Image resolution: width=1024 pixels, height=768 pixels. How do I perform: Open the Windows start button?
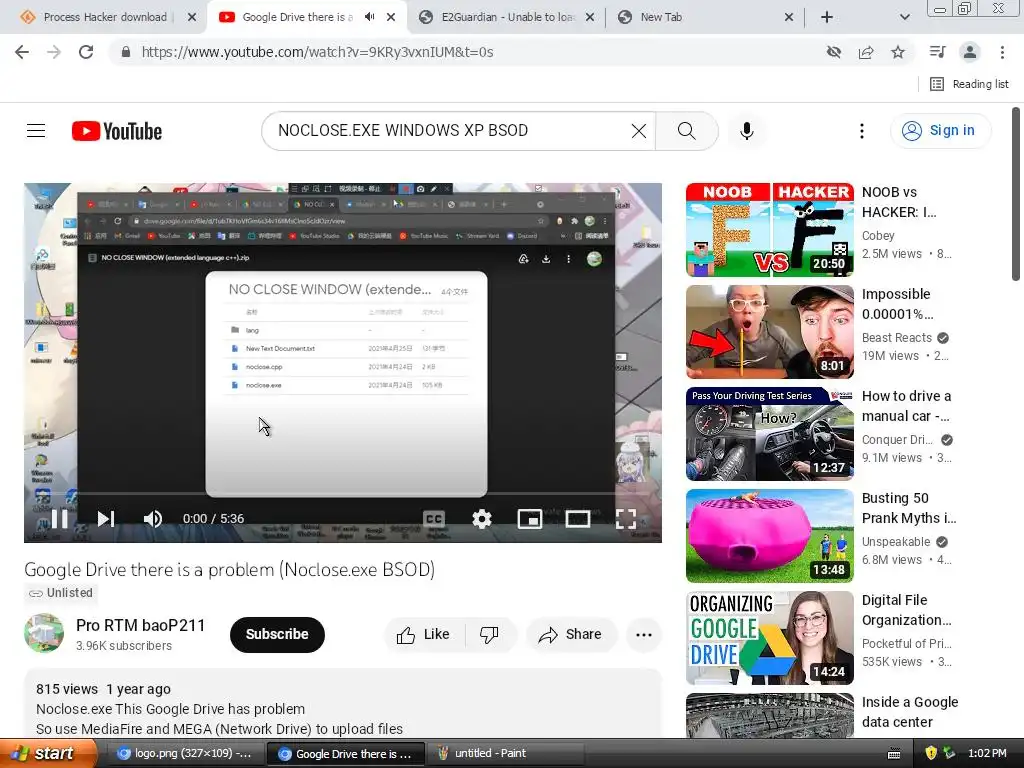[x=48, y=754]
